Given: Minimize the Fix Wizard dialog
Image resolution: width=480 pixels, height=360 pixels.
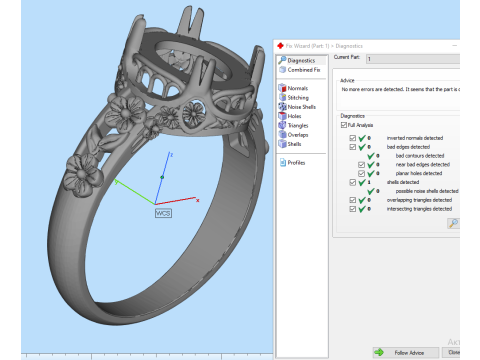Looking at the screenshot, I should [x=455, y=46].
